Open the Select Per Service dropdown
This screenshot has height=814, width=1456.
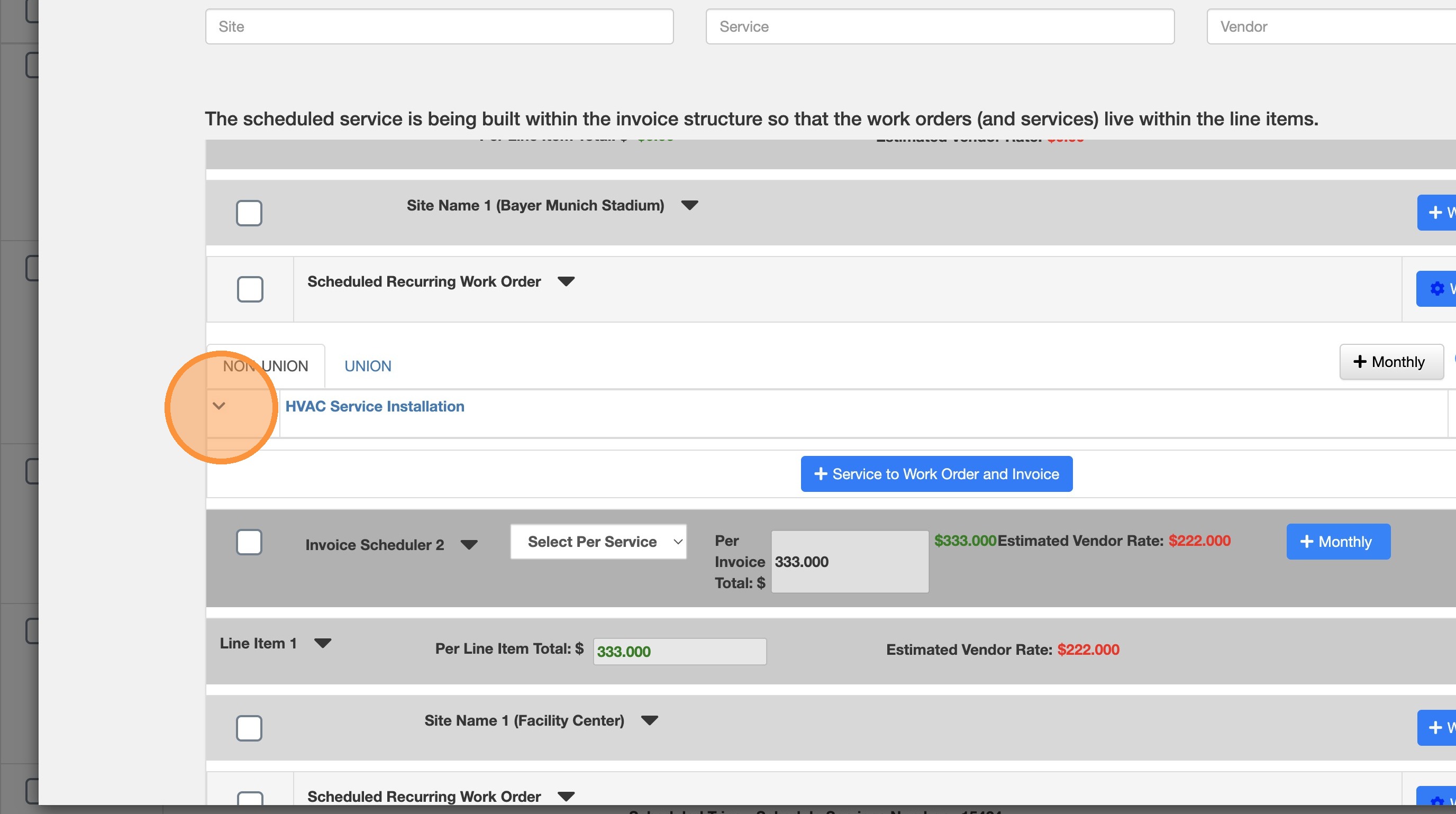coord(598,542)
